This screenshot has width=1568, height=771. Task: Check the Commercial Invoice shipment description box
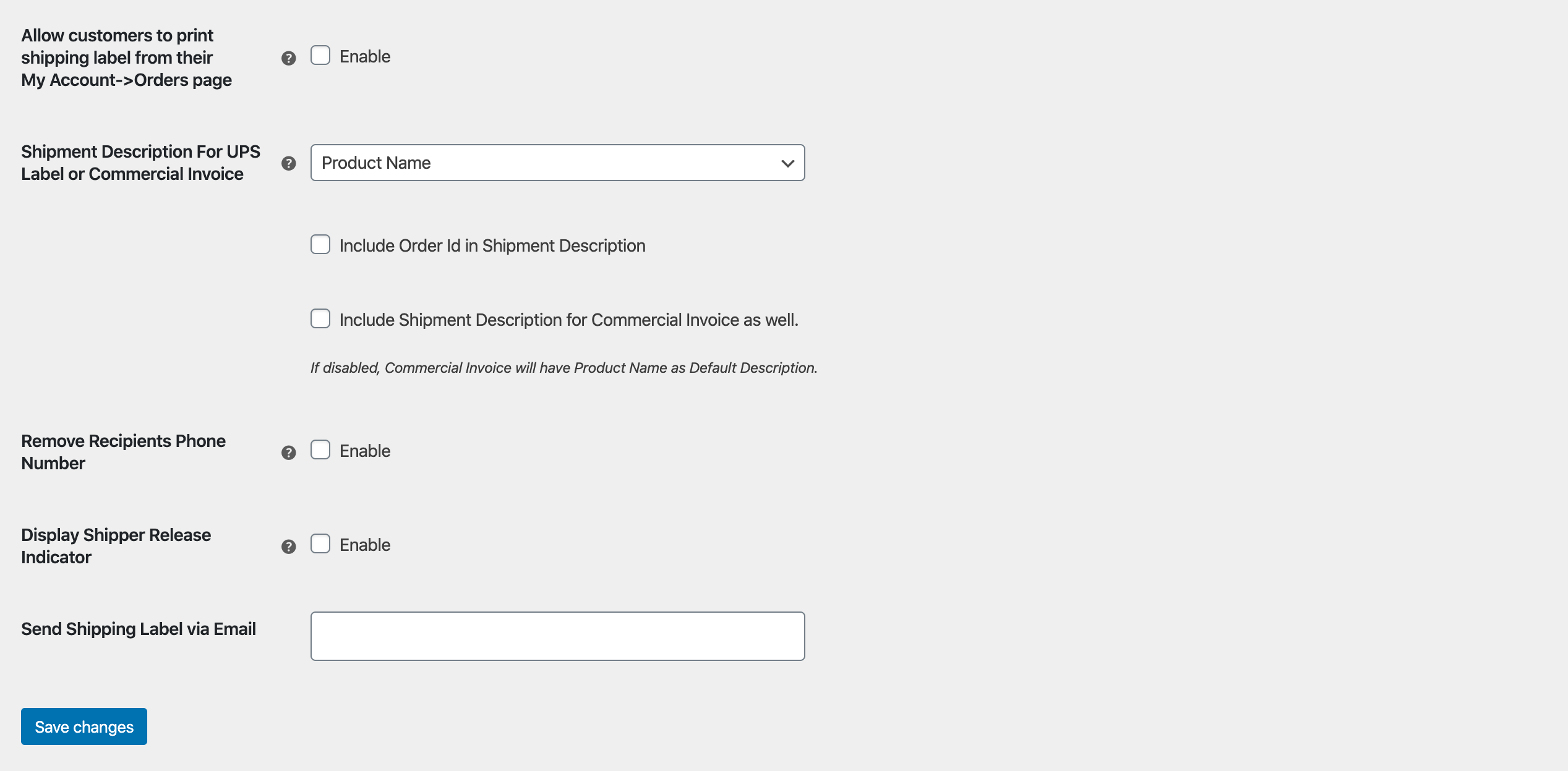tap(320, 319)
